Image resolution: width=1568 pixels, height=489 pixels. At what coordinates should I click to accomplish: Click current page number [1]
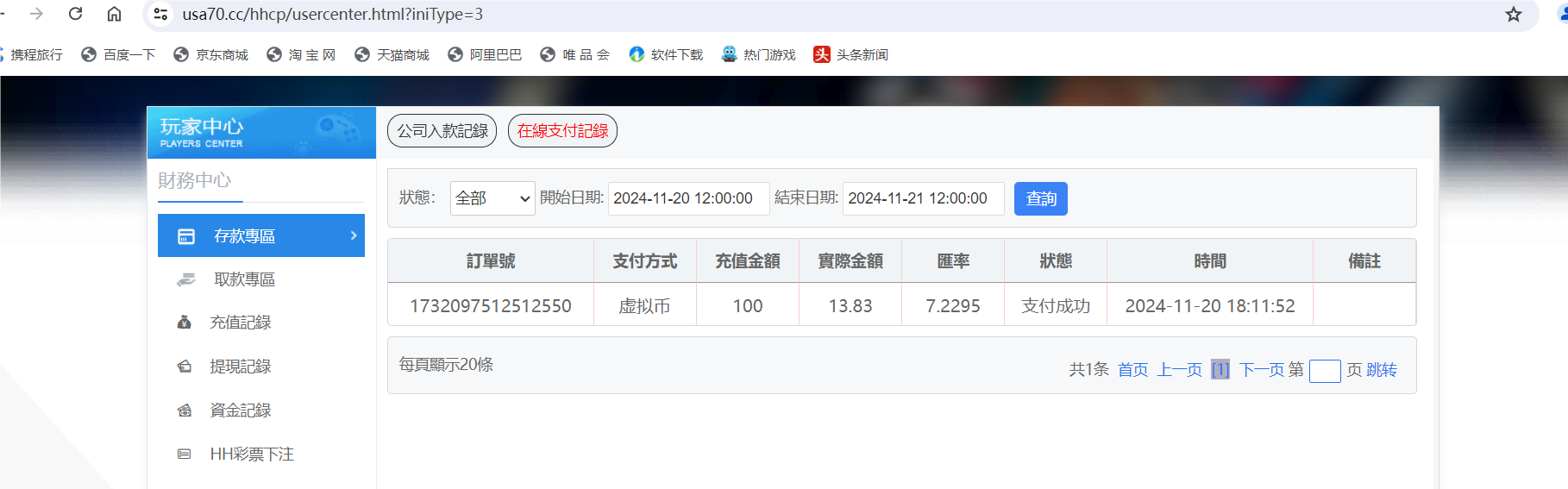pyautogui.click(x=1220, y=370)
